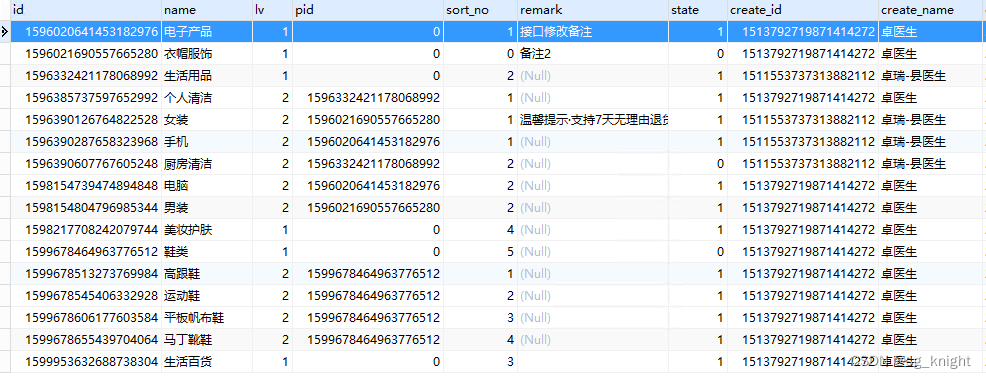Click the id column header

86,9
